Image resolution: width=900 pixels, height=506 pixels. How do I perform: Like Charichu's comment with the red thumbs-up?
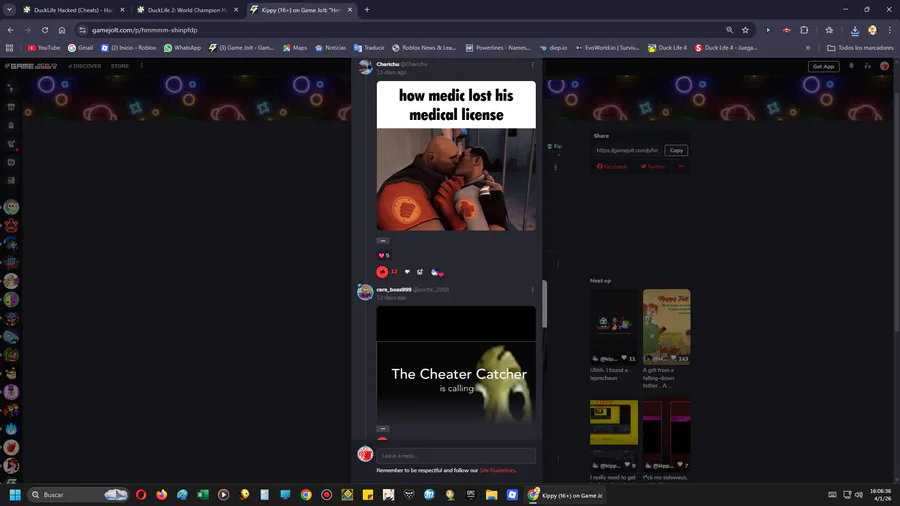pyautogui.click(x=382, y=272)
